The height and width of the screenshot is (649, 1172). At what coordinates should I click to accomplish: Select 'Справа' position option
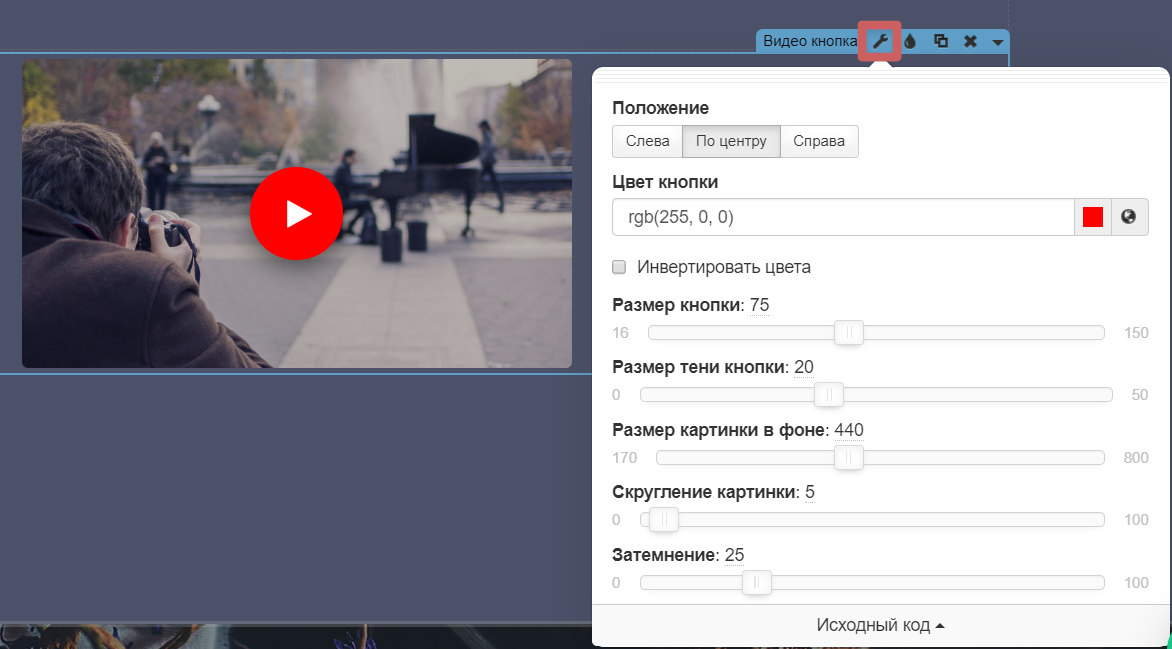pos(819,141)
